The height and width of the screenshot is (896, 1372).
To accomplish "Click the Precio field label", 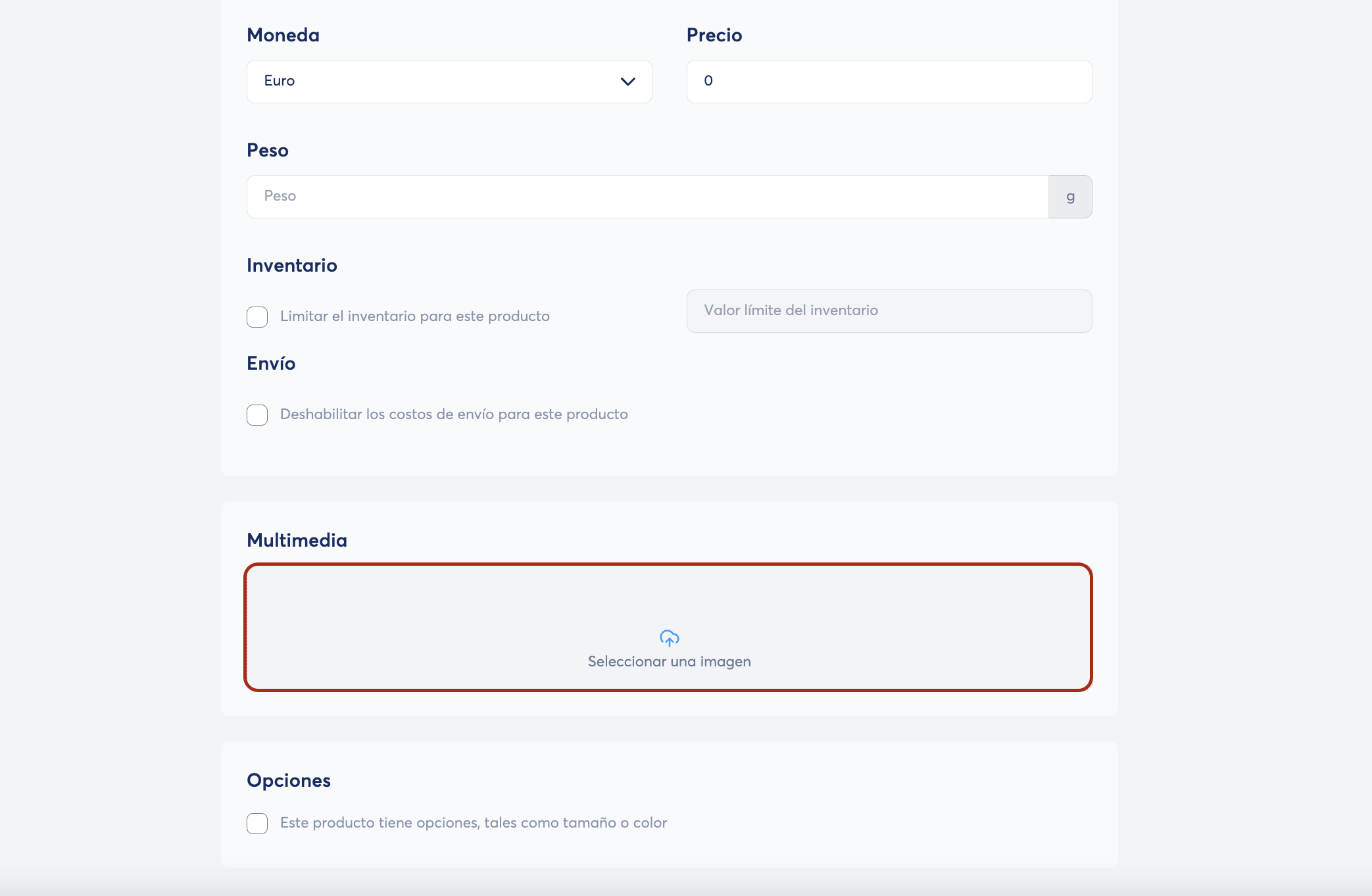I will point(714,35).
